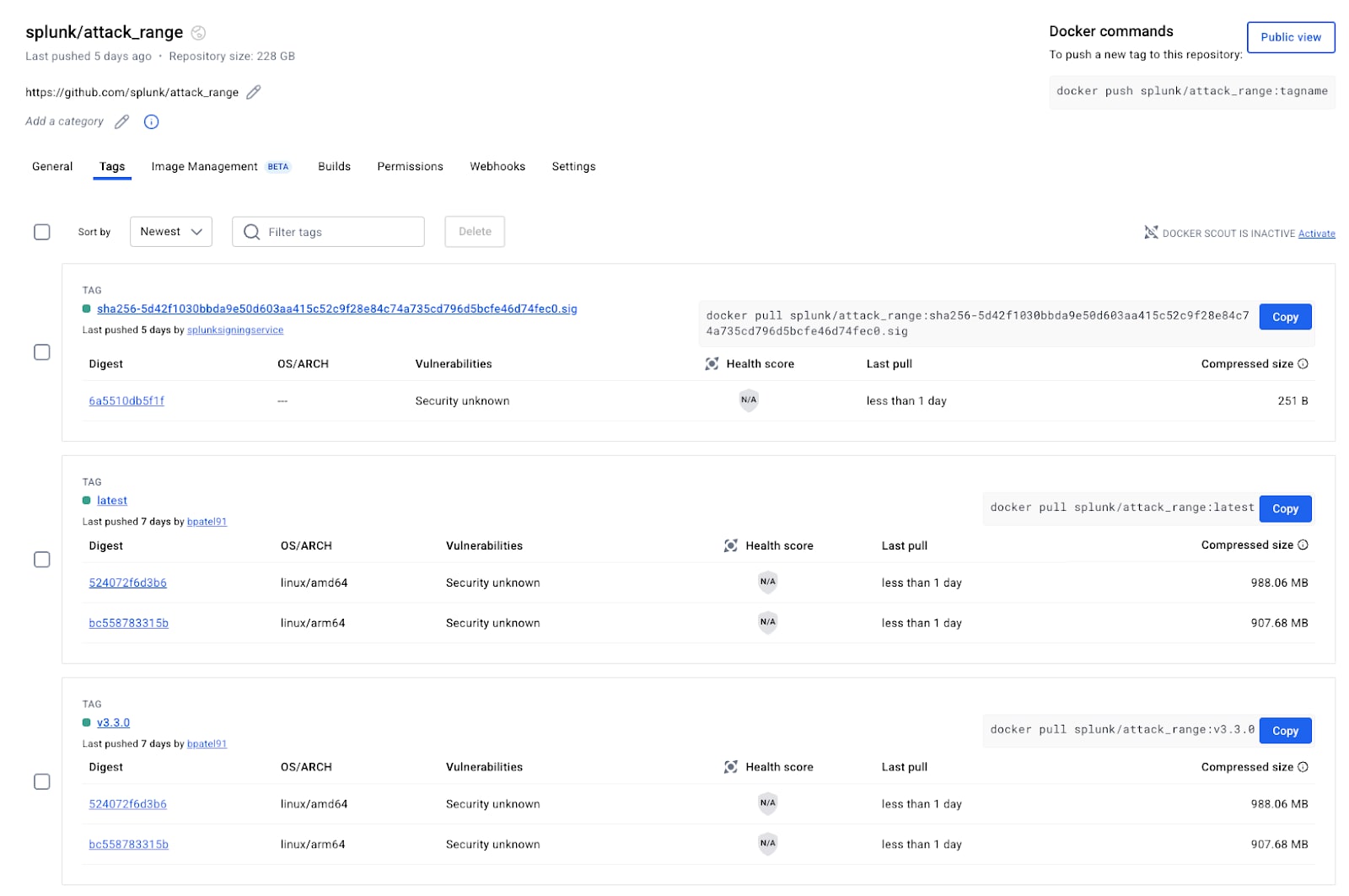This screenshot has width=1349, height=896.
Task: Click the info icon beside Add a category
Action: click(152, 121)
